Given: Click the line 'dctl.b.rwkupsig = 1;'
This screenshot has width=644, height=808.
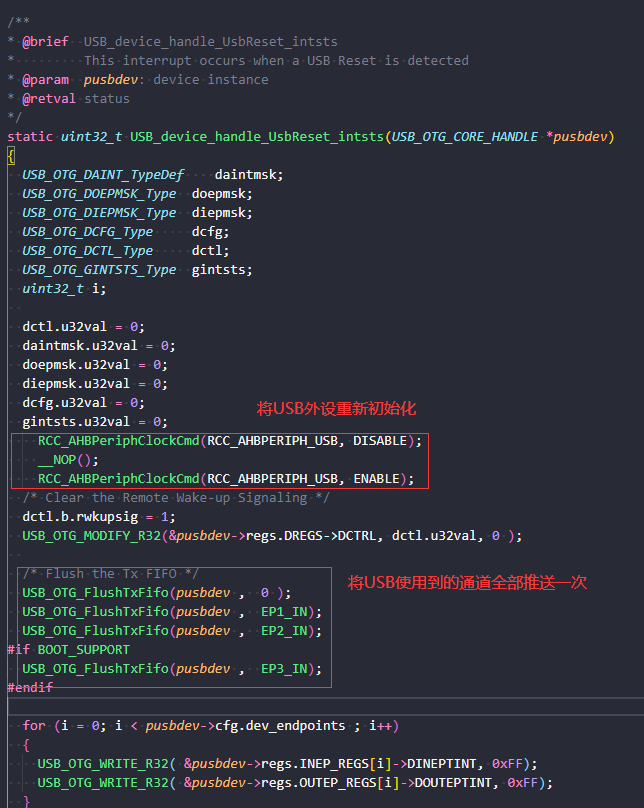Looking at the screenshot, I should pos(99,517).
